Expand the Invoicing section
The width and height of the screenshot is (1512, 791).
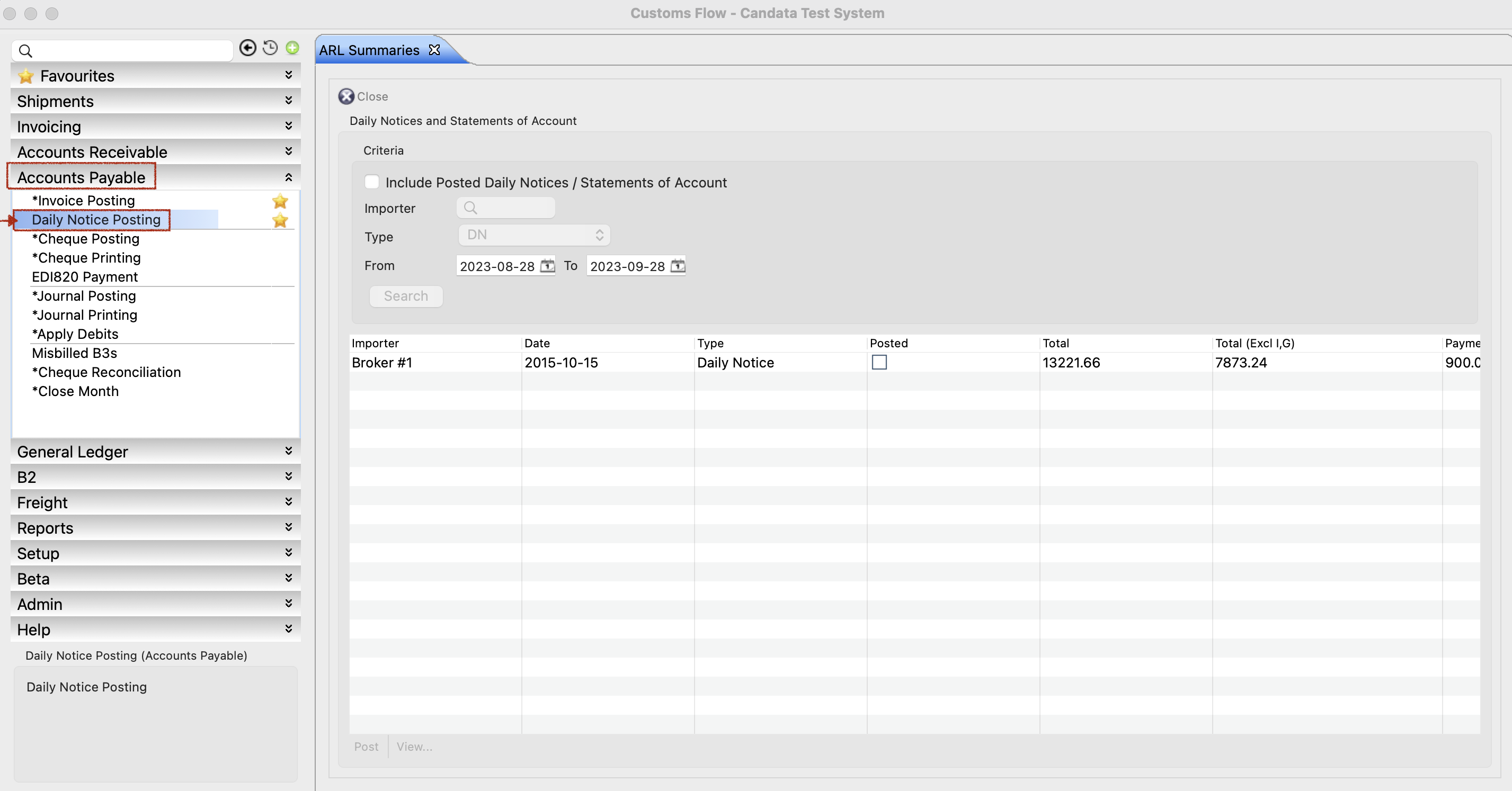[x=288, y=125]
